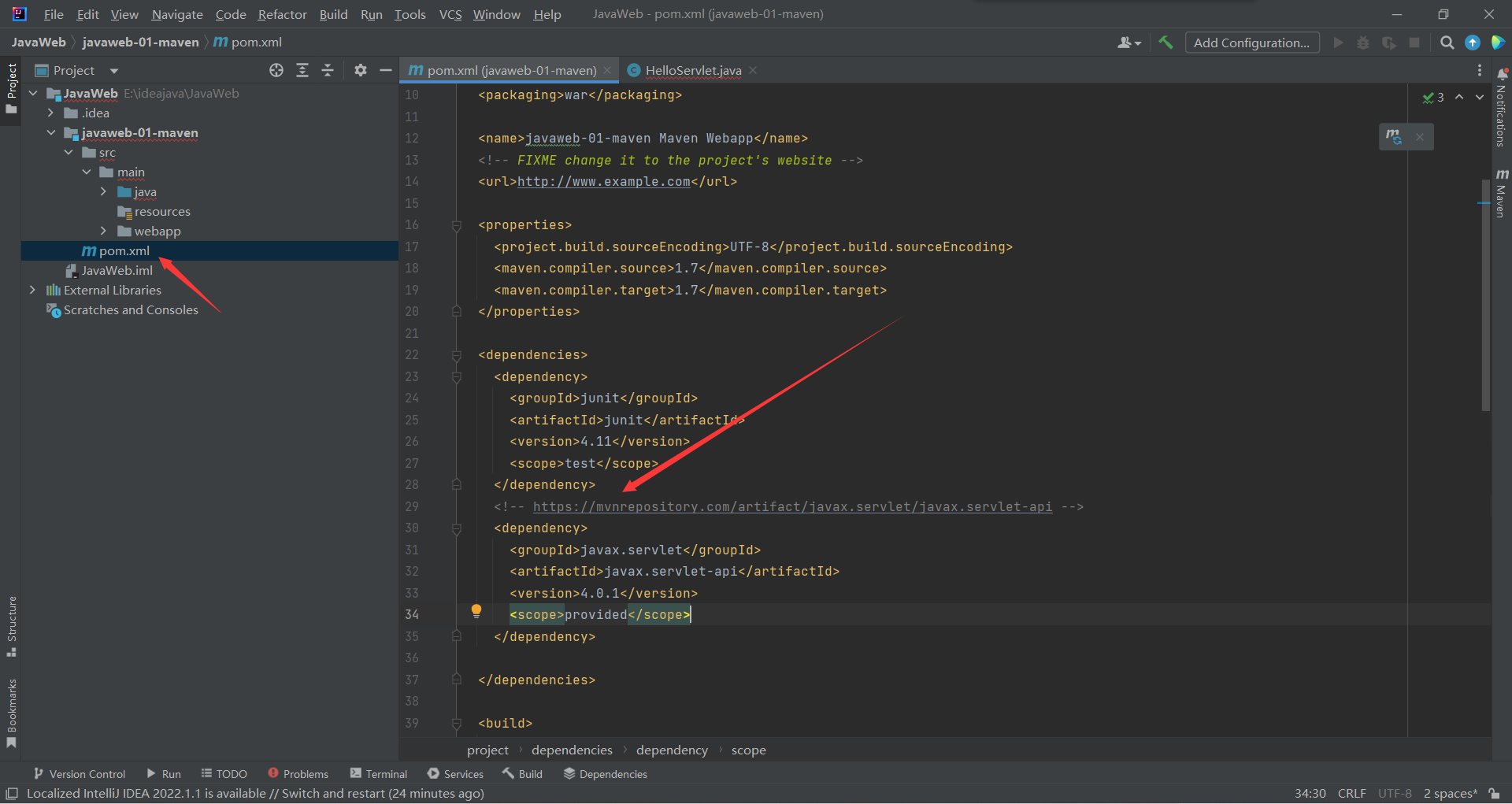
Task: Collapse the javaweb-01-maven module
Action: (x=50, y=132)
